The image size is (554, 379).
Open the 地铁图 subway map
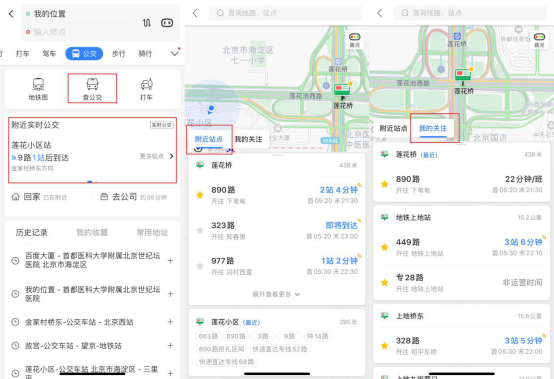pos(38,89)
